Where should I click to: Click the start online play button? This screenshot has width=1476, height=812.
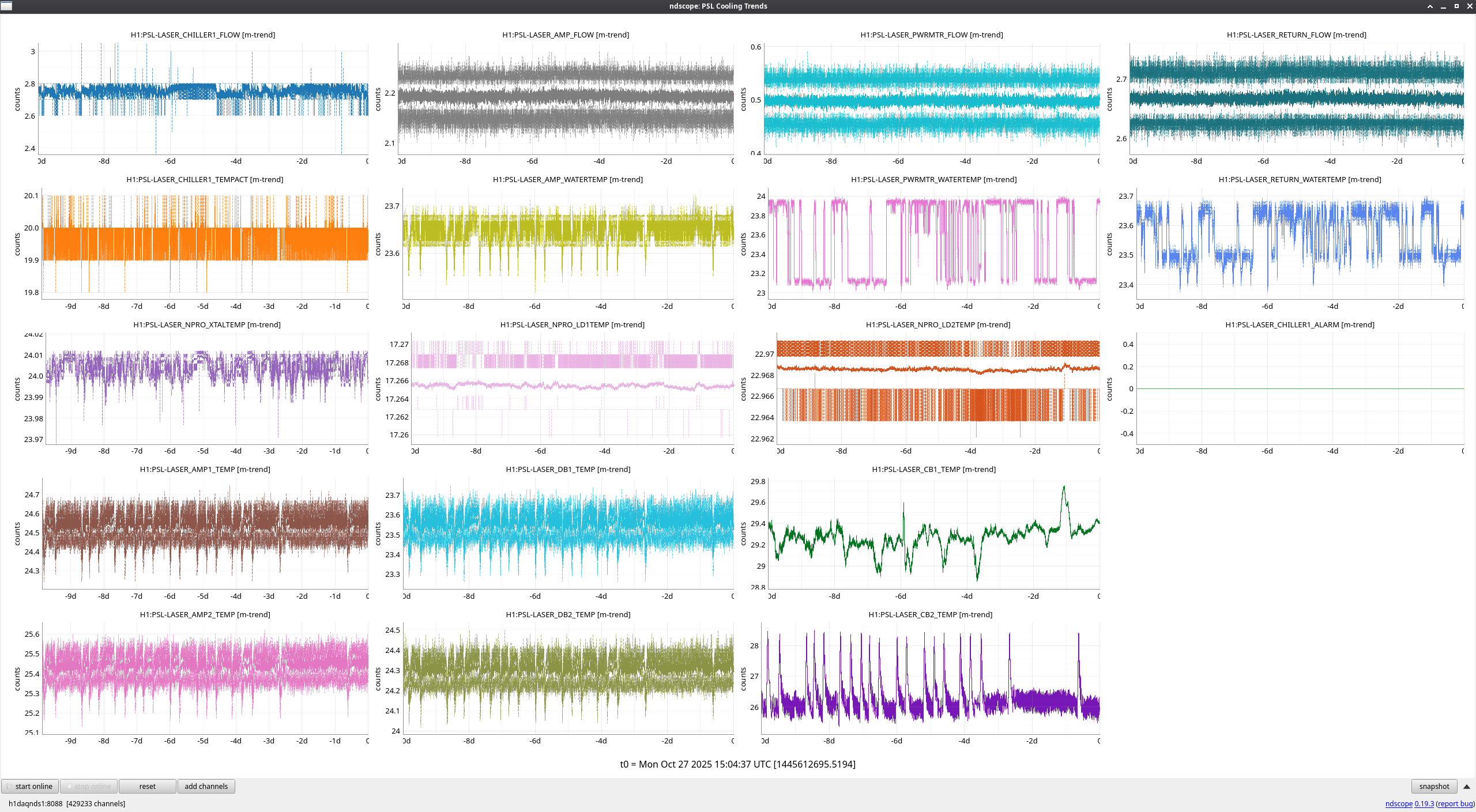click(x=29, y=786)
